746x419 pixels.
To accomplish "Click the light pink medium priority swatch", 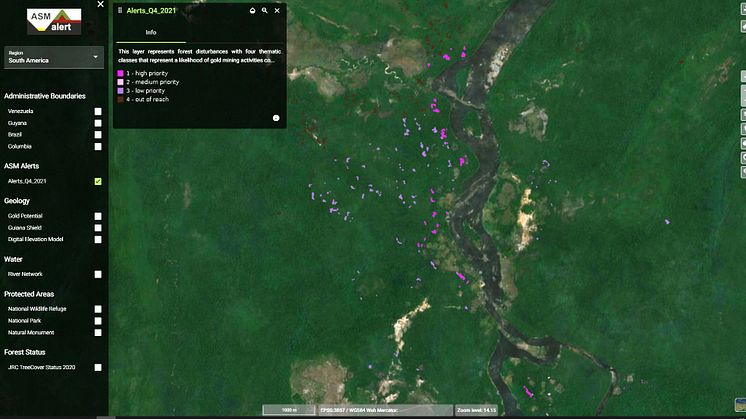I will point(120,82).
